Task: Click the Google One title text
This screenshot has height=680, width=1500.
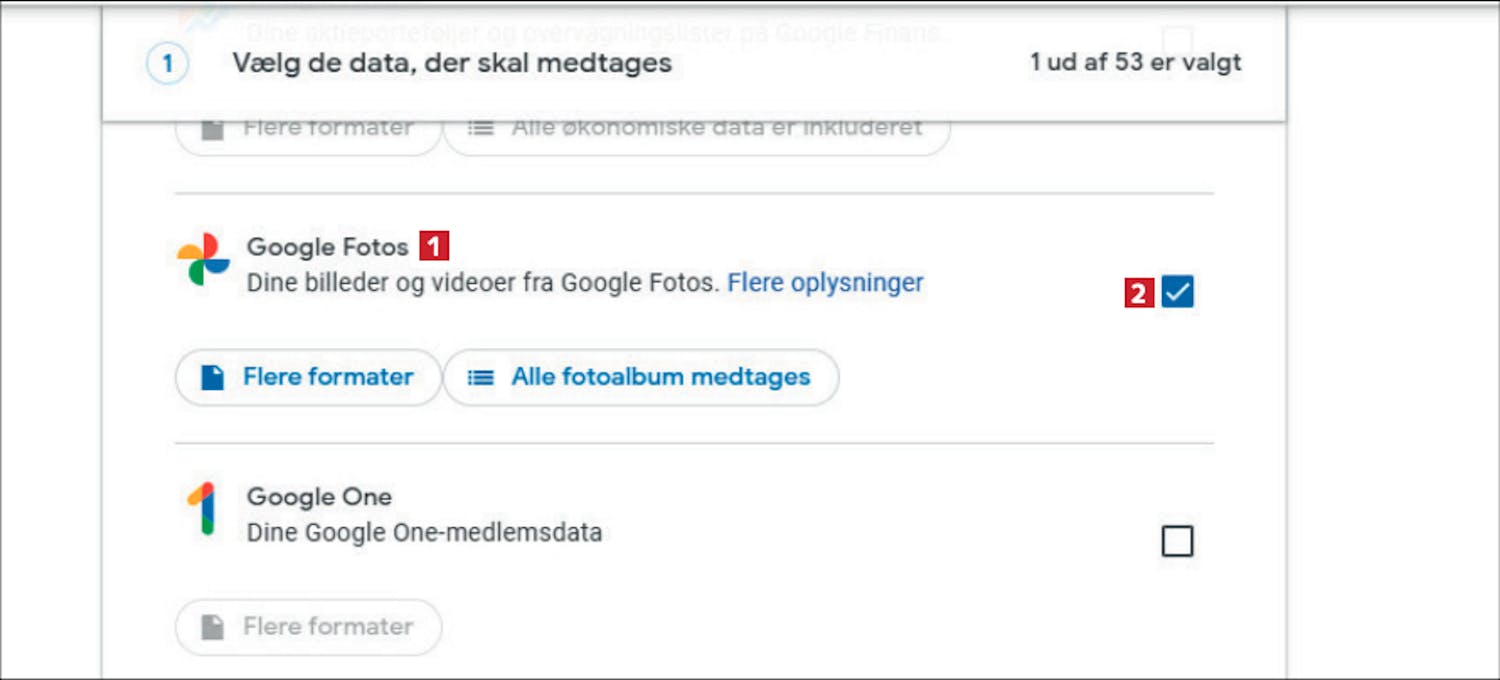Action: 319,497
